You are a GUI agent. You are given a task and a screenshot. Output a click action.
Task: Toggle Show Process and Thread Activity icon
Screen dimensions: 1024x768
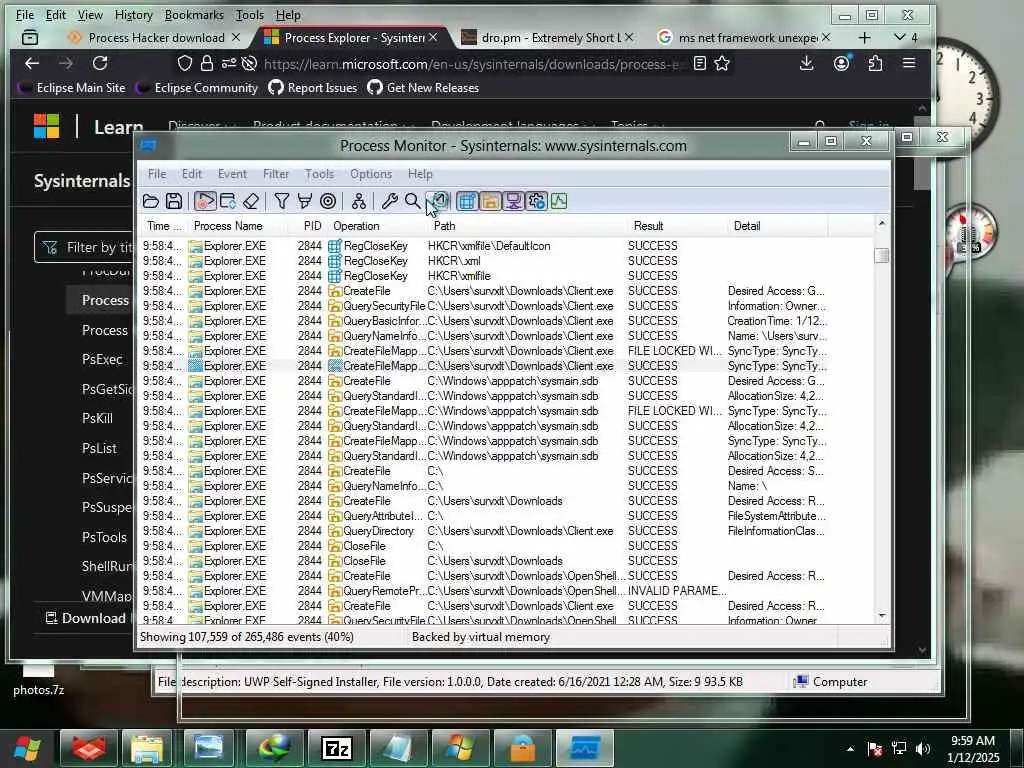click(536, 201)
